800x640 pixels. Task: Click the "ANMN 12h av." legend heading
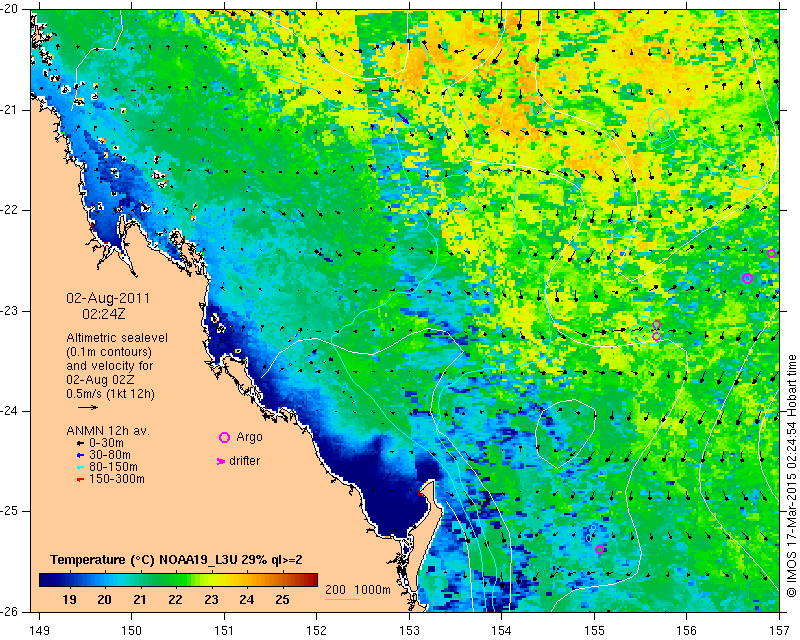pyautogui.click(x=108, y=431)
